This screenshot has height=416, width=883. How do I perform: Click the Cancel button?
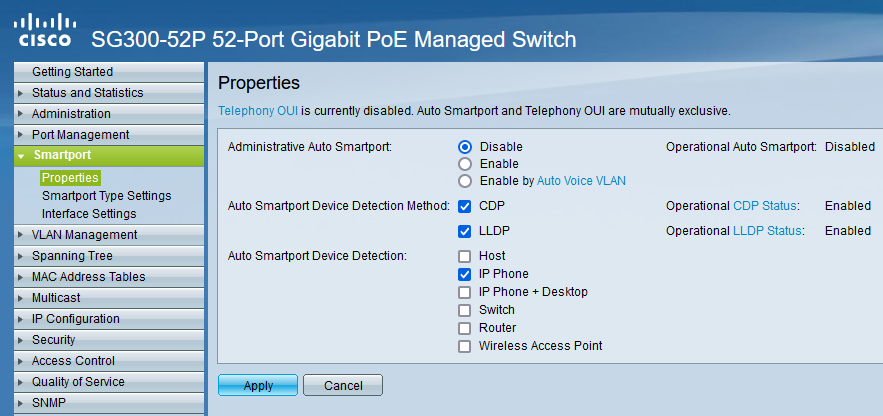(343, 386)
